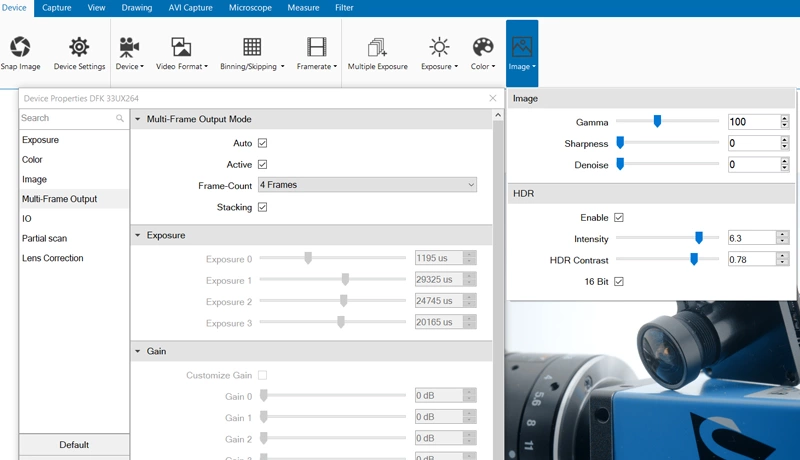Click the Gamma slider handle
This screenshot has height=460, width=800.
tap(657, 121)
